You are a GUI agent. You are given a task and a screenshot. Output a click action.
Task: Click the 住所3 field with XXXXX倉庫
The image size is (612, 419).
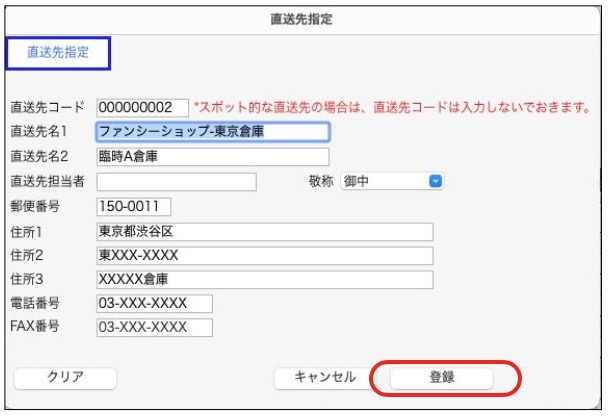point(264,279)
